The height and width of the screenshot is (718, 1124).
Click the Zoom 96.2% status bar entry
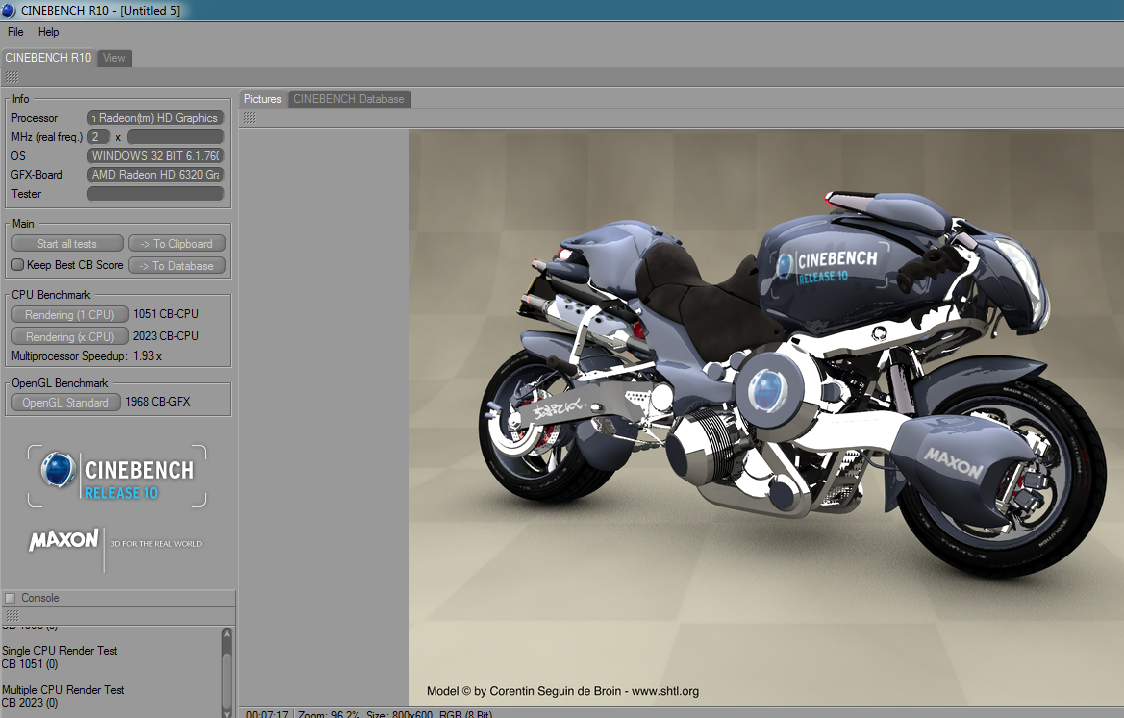(x=329, y=714)
